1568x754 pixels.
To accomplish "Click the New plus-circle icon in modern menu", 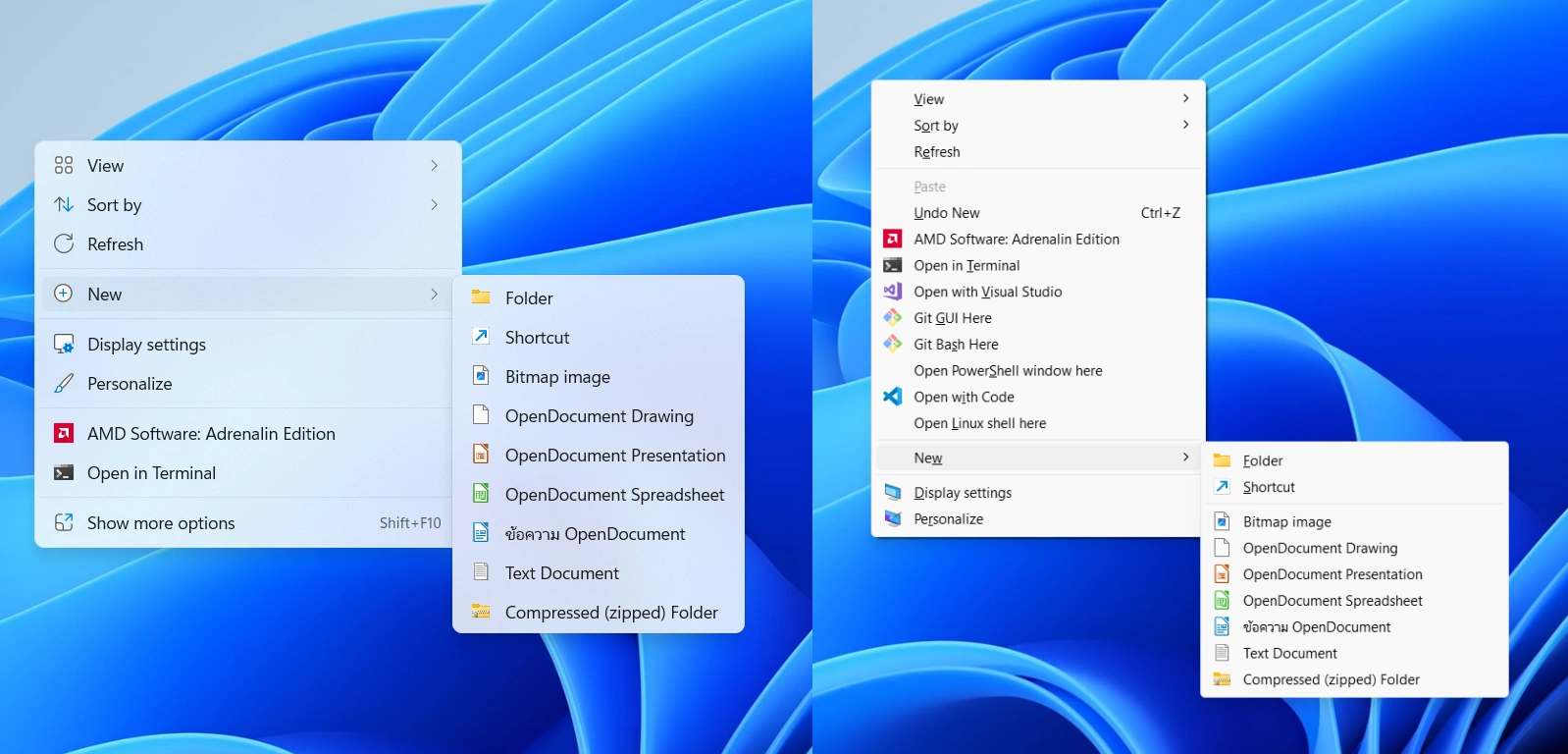I will [x=64, y=294].
